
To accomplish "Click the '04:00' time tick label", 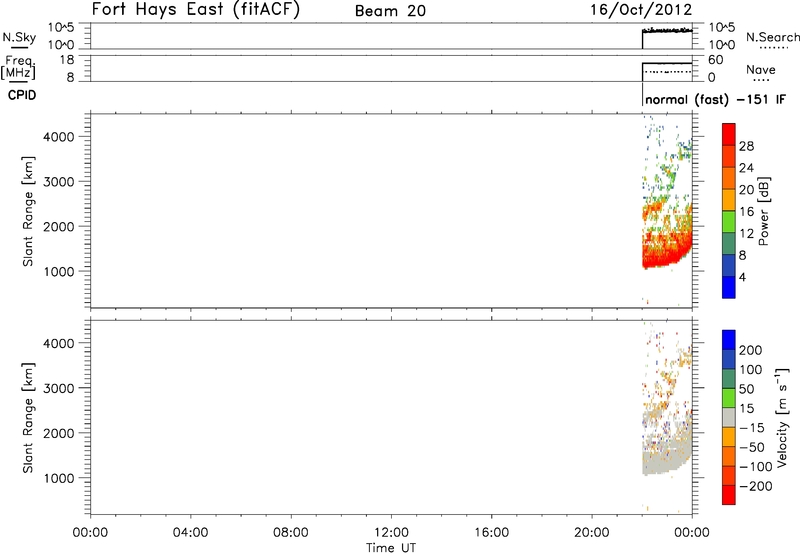I will [x=190, y=533].
